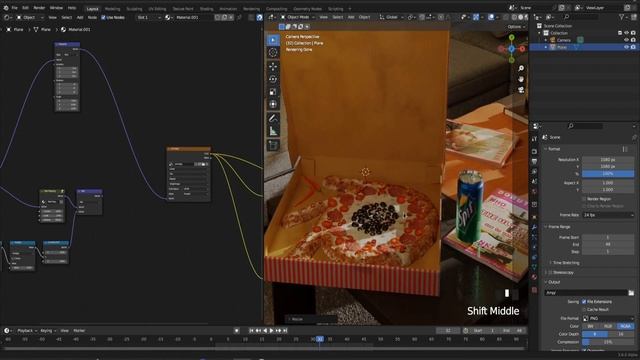
Task: Click the viewport zoom magnifier icon
Action: [521, 69]
